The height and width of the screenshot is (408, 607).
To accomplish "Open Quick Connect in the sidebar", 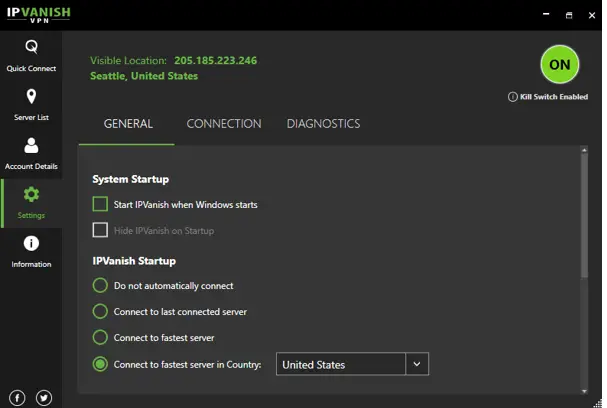I will pos(31,57).
